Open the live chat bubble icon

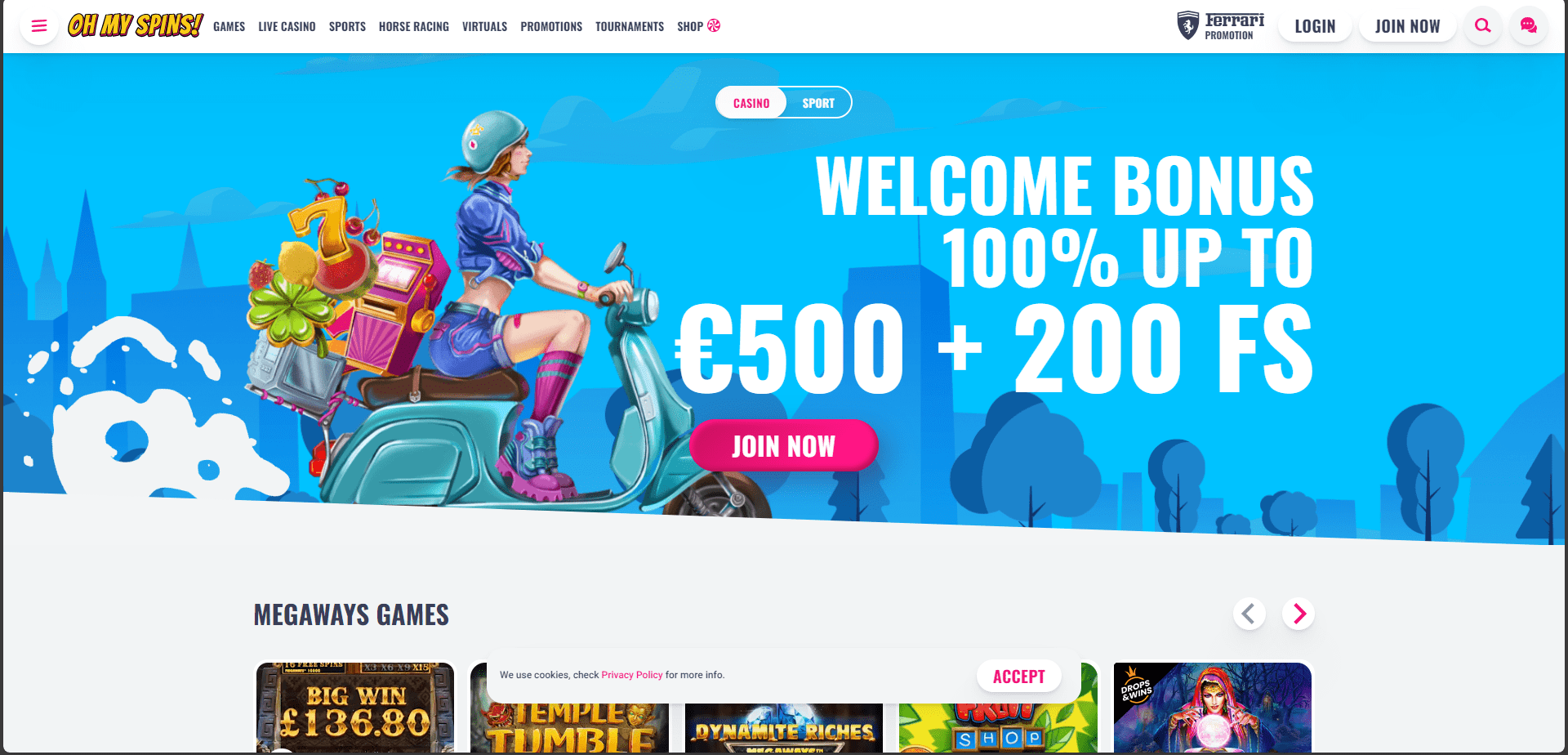pos(1528,26)
